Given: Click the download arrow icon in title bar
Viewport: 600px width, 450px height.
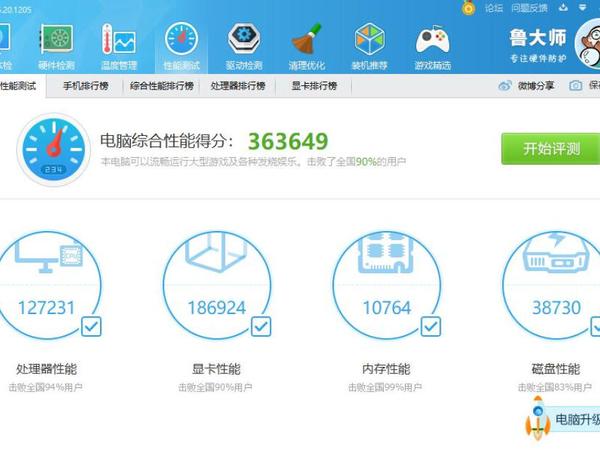Looking at the screenshot, I should pos(563,7).
